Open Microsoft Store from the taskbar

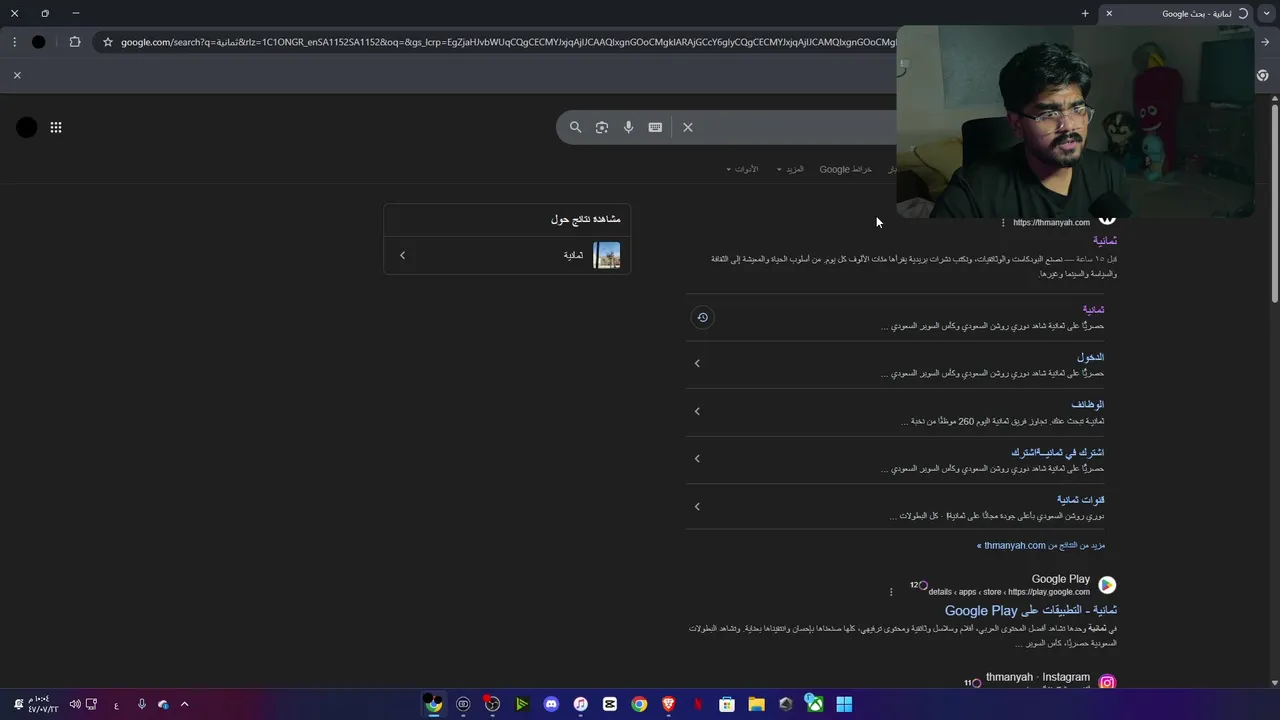(x=727, y=704)
